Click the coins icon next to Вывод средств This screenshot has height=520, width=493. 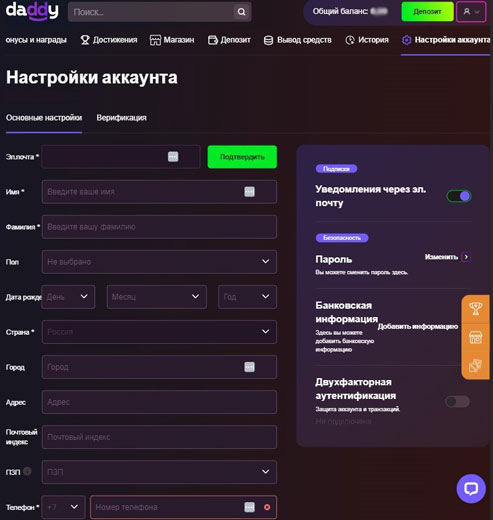point(268,40)
